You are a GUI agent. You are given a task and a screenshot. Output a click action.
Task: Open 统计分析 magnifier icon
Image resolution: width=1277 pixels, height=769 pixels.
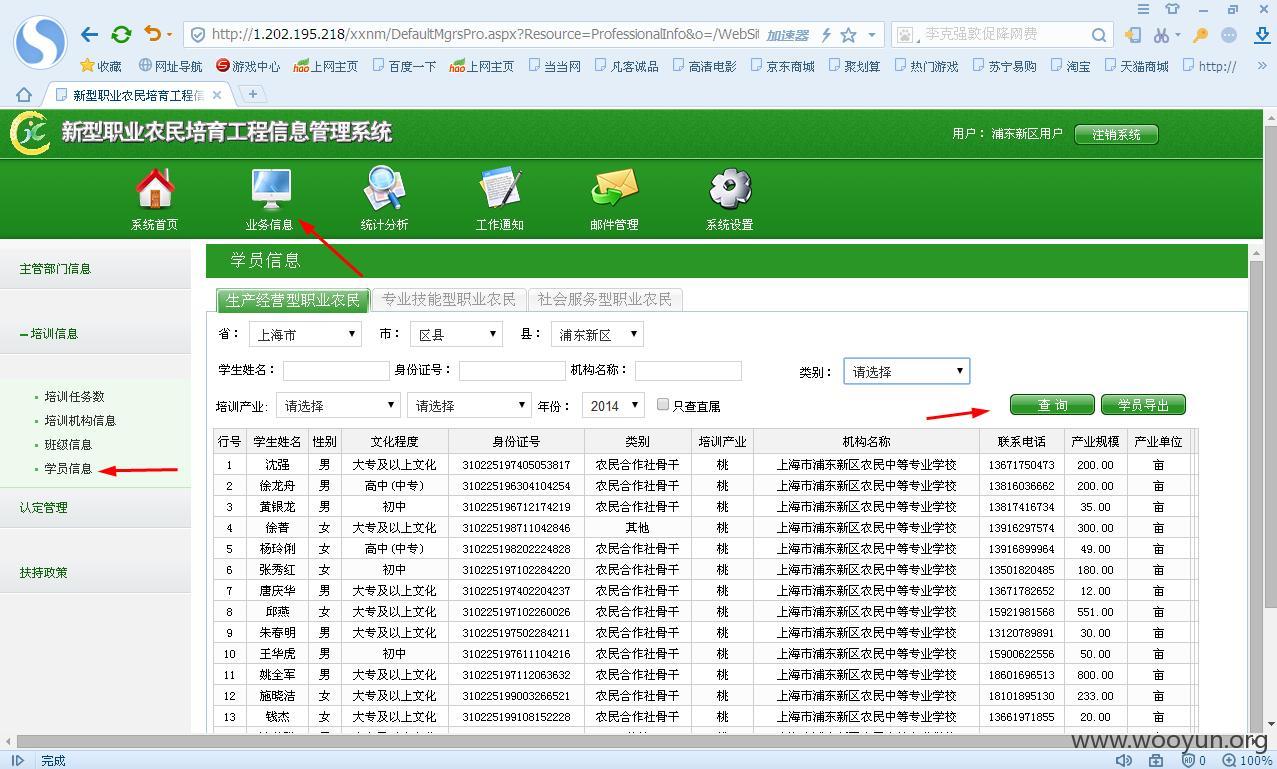(x=384, y=189)
